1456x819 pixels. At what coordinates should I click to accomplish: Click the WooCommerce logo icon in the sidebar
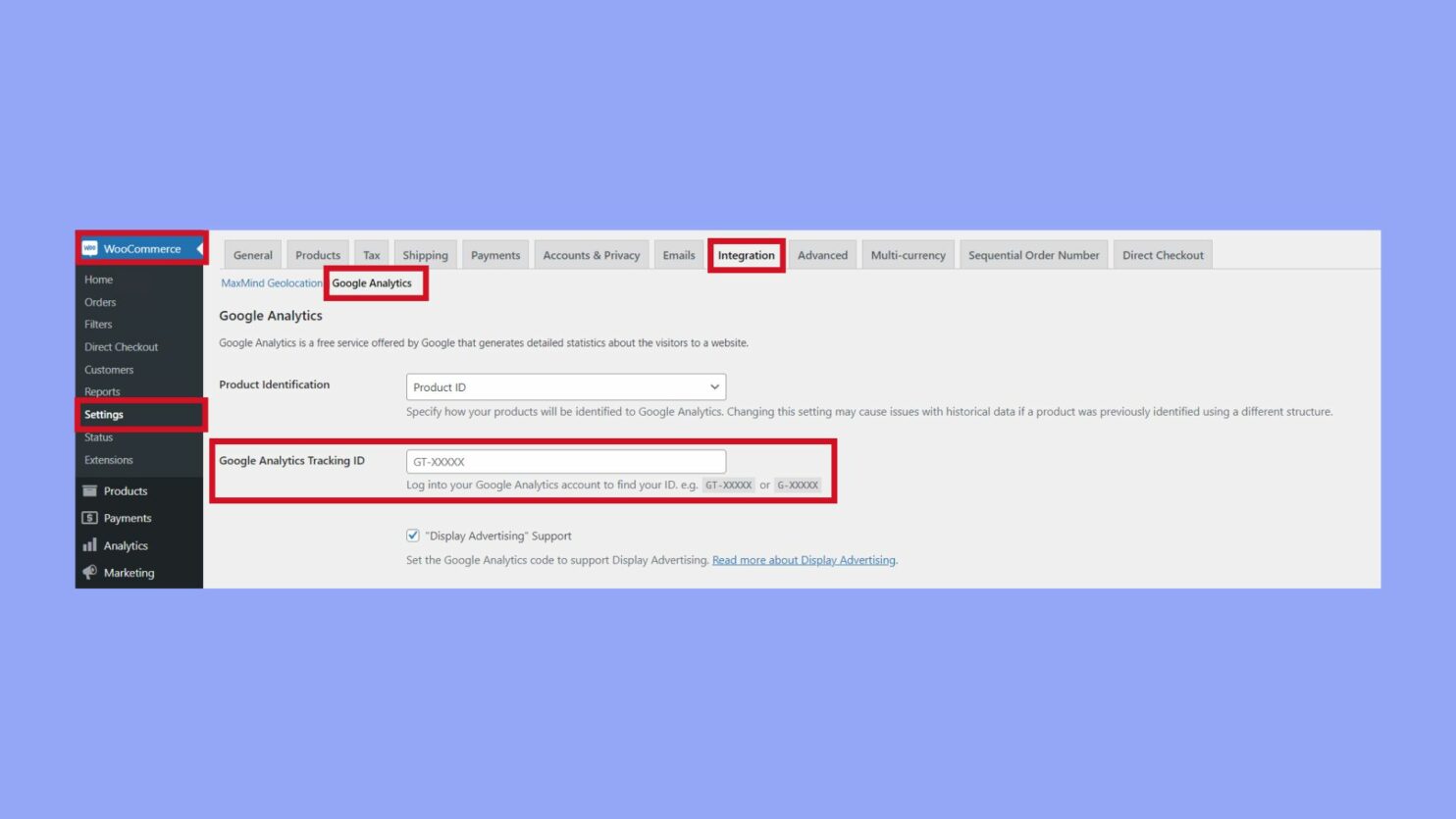pyautogui.click(x=92, y=248)
